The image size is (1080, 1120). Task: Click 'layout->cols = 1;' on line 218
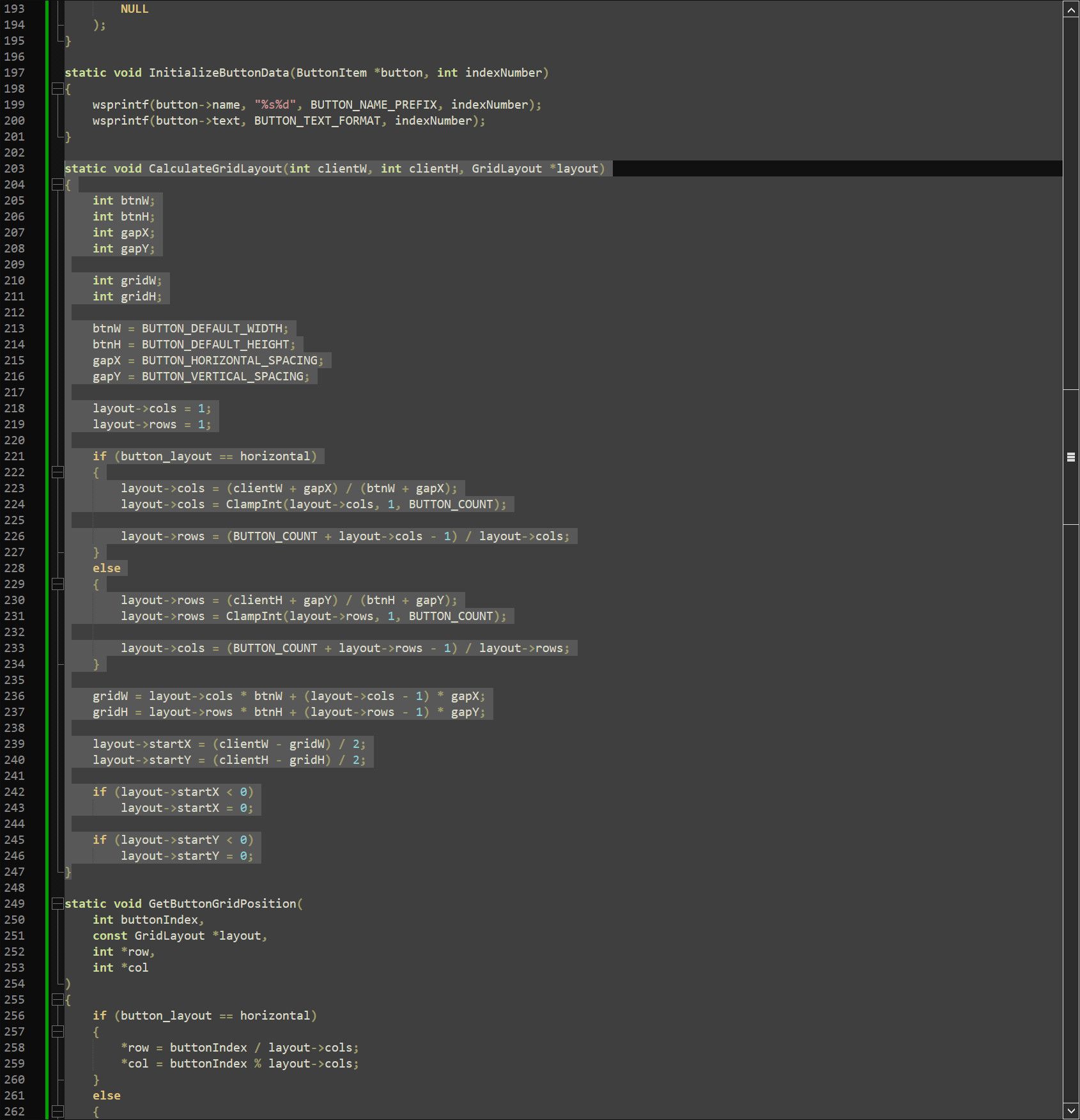(152, 408)
